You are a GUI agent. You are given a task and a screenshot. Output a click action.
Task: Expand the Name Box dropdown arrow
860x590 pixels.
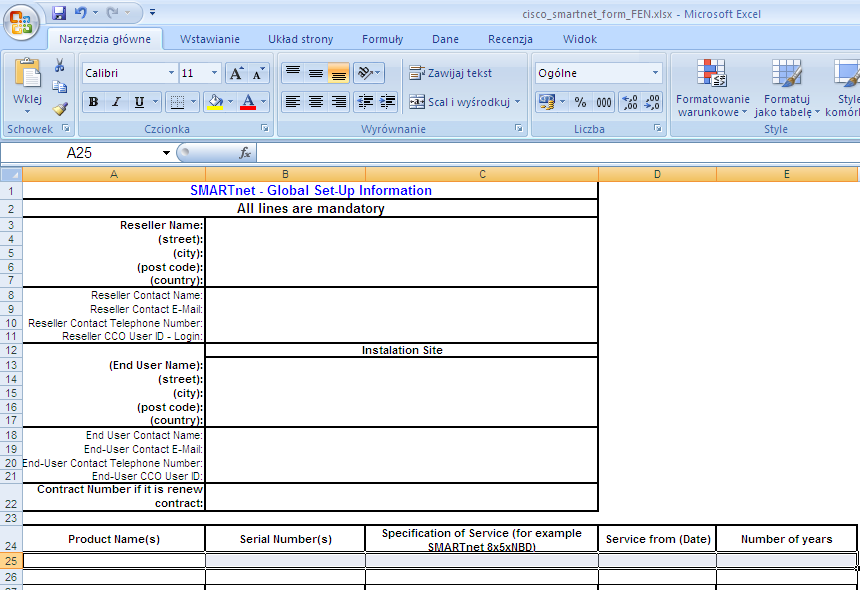166,153
